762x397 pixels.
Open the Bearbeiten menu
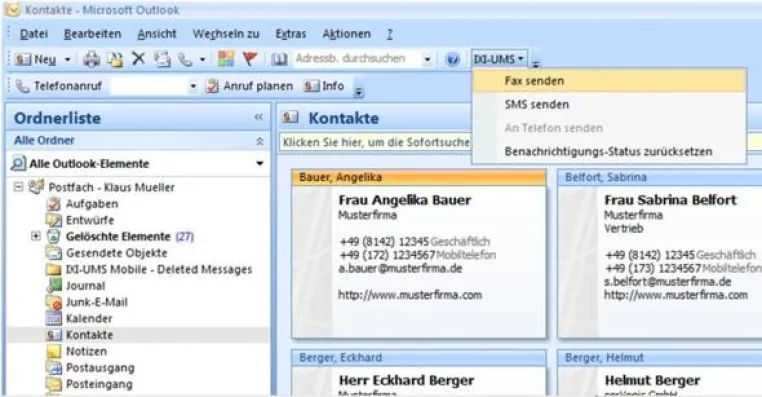tap(92, 34)
